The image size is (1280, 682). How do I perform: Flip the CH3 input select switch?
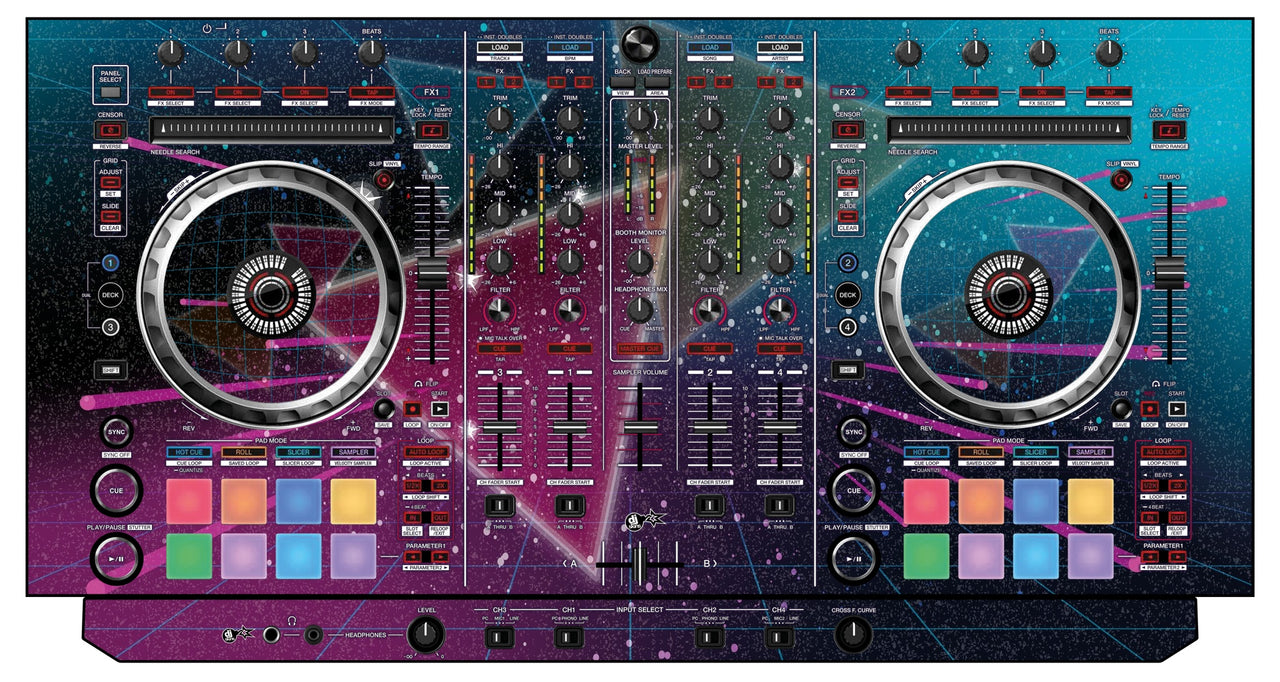499,636
